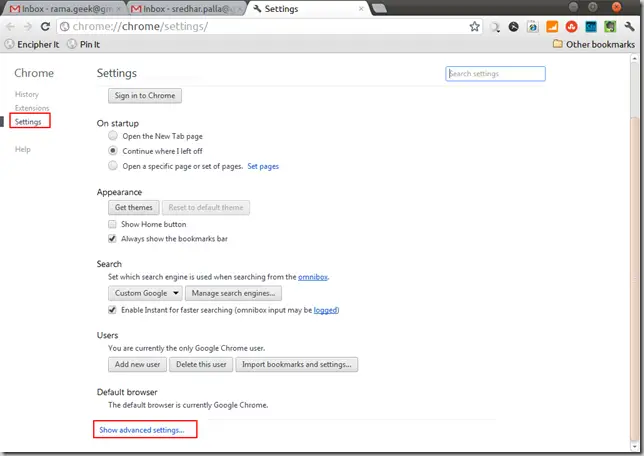The height and width of the screenshot is (456, 644).
Task: Click Import bookmarks and settings button
Action: [297, 364]
